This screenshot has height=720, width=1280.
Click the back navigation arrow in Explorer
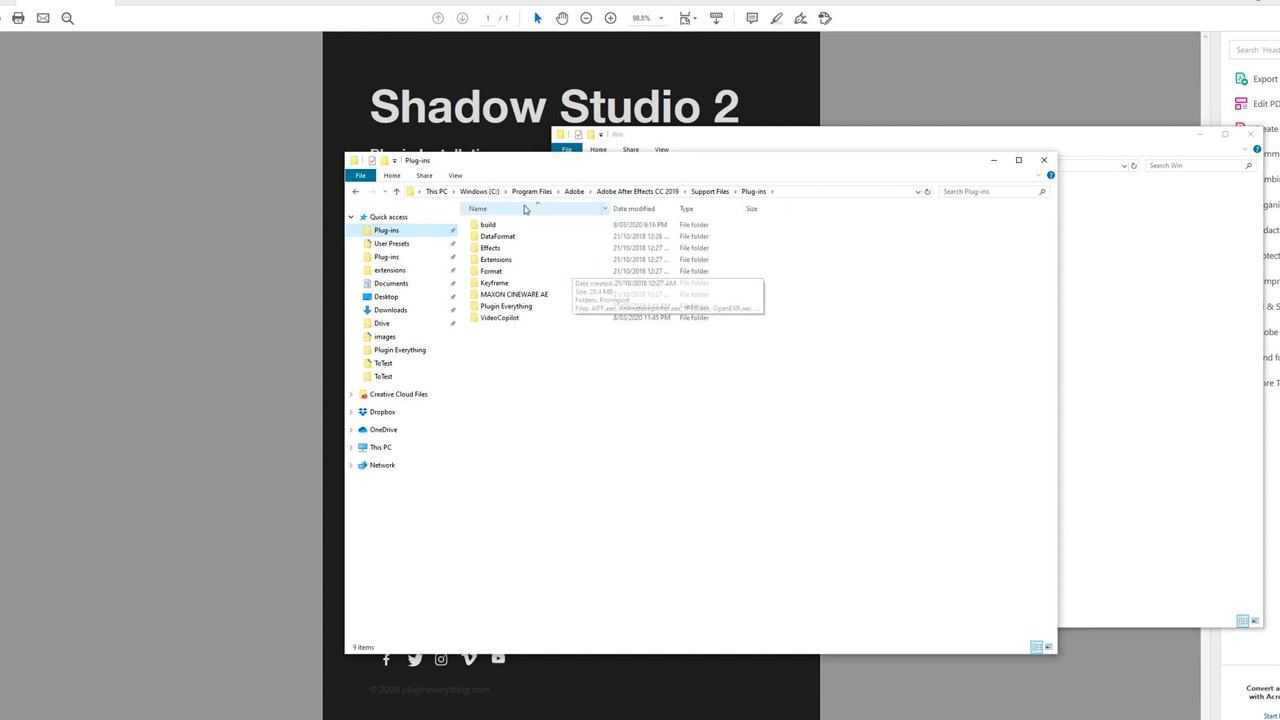[x=356, y=191]
